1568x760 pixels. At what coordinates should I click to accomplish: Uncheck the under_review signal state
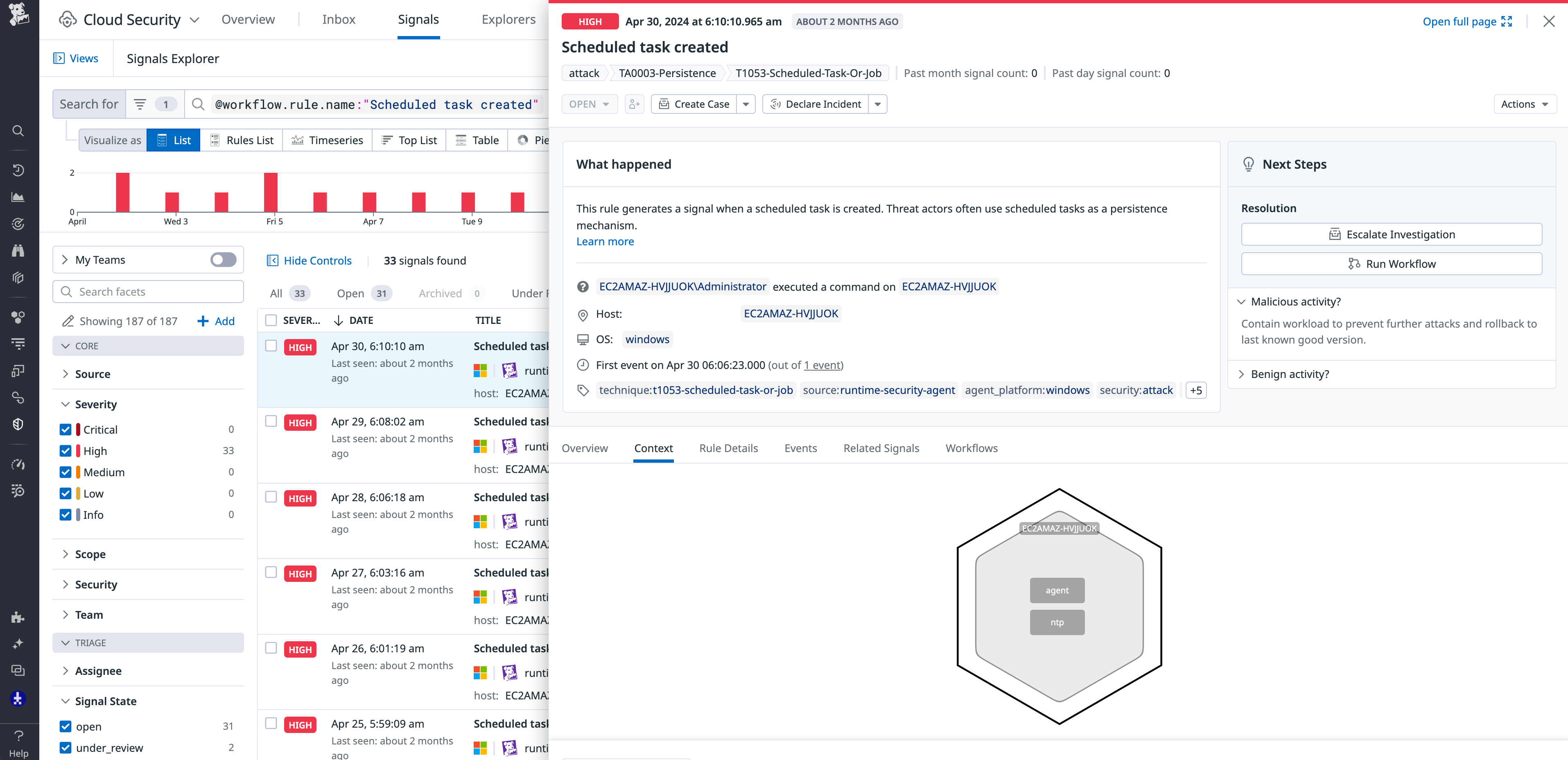pos(66,747)
